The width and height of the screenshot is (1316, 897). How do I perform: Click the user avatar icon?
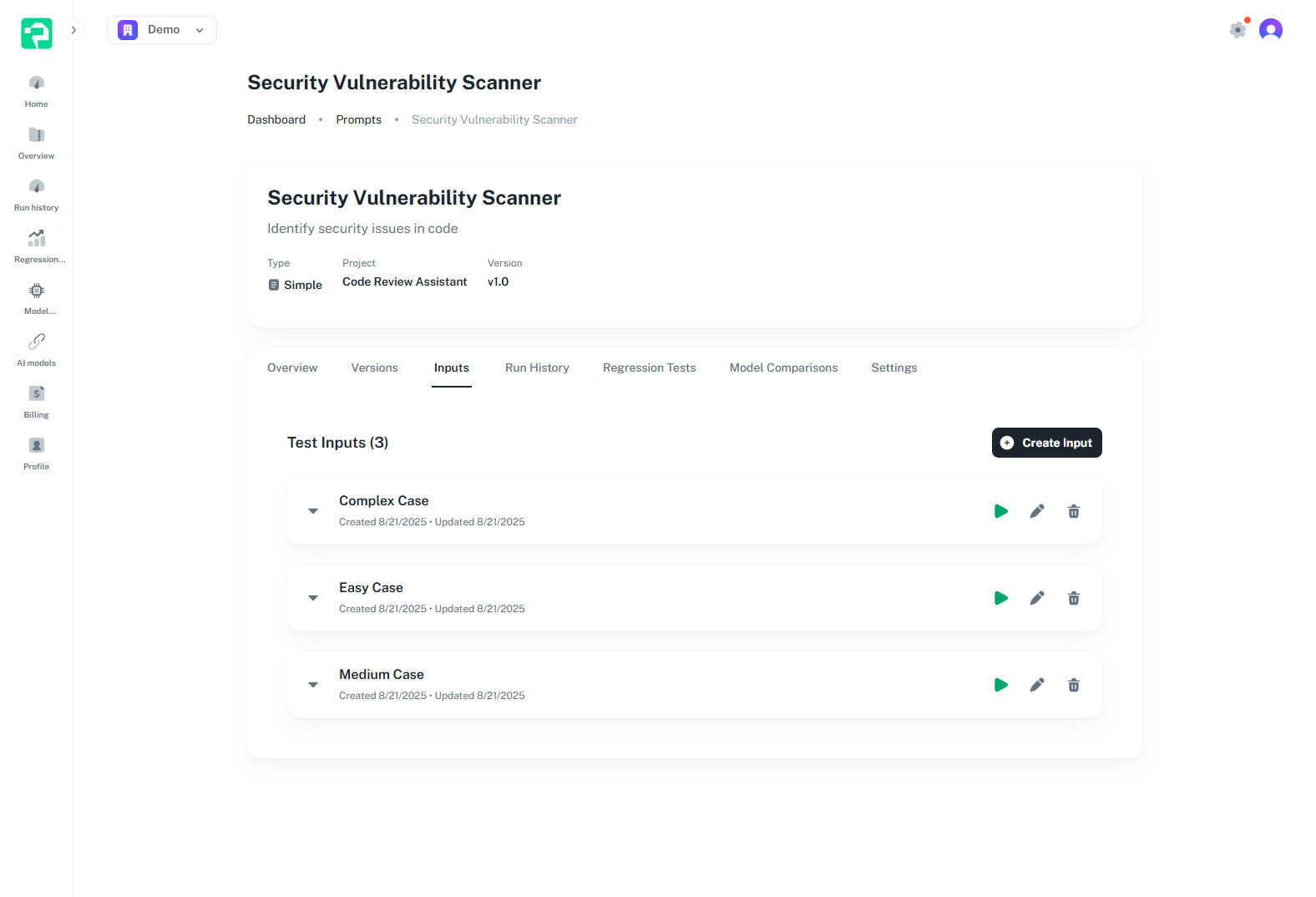click(1270, 30)
